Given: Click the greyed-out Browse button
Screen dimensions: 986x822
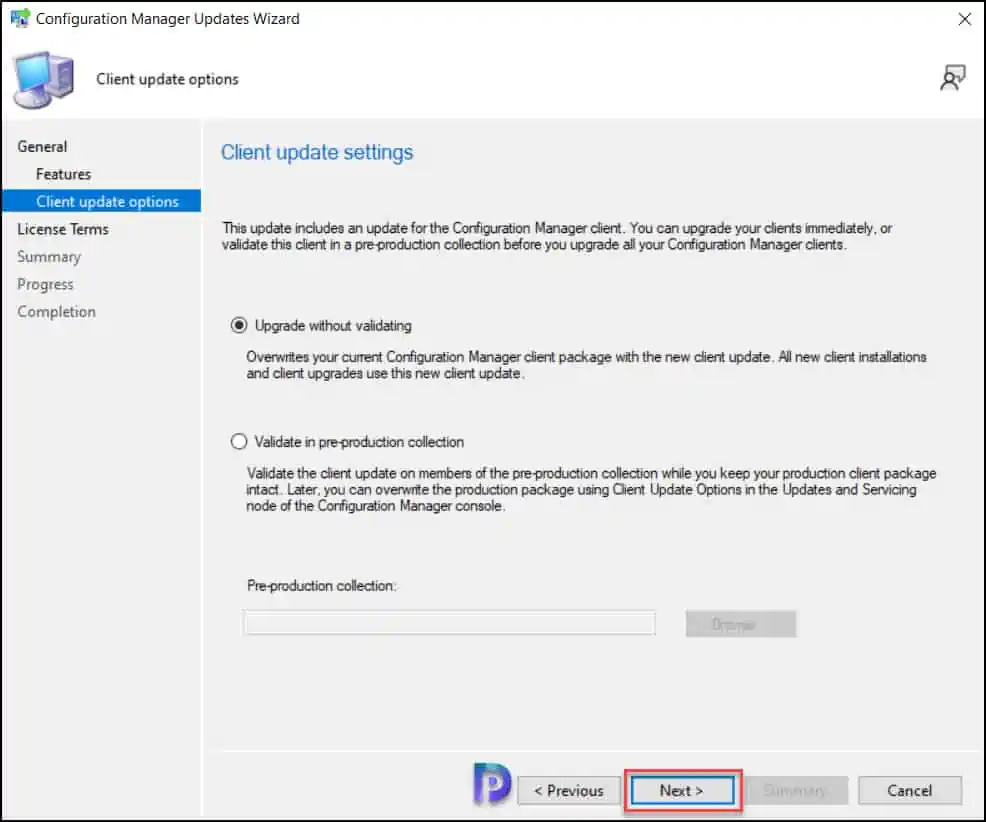Looking at the screenshot, I should (741, 624).
